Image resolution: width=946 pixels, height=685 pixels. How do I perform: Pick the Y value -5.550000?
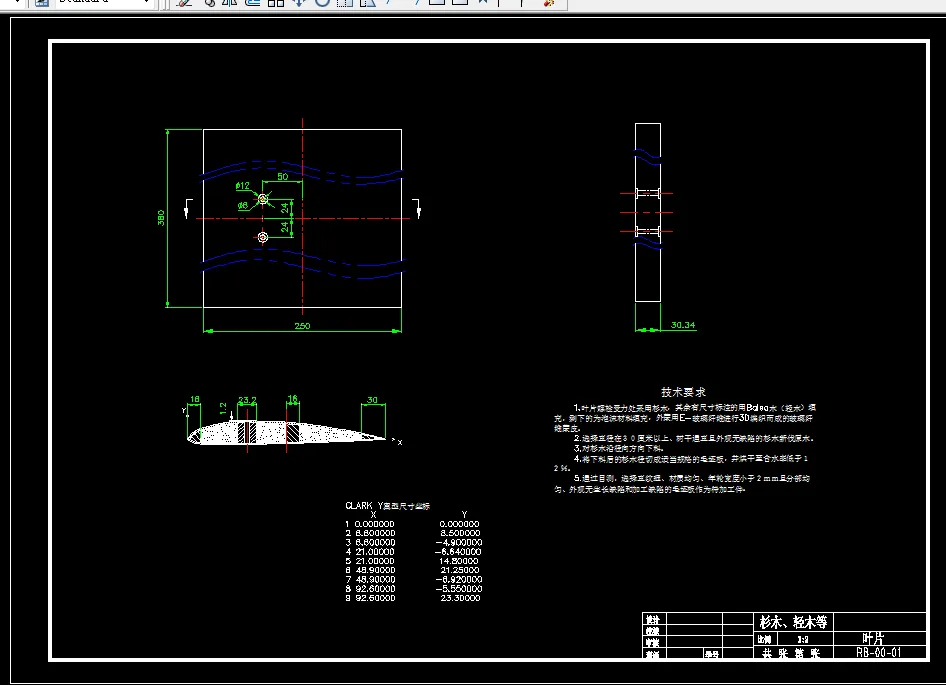click(x=459, y=588)
